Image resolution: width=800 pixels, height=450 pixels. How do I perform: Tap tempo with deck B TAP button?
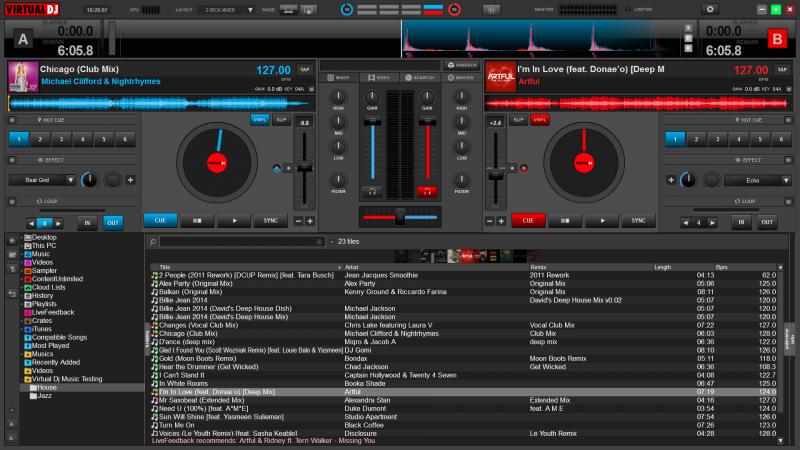pos(782,70)
